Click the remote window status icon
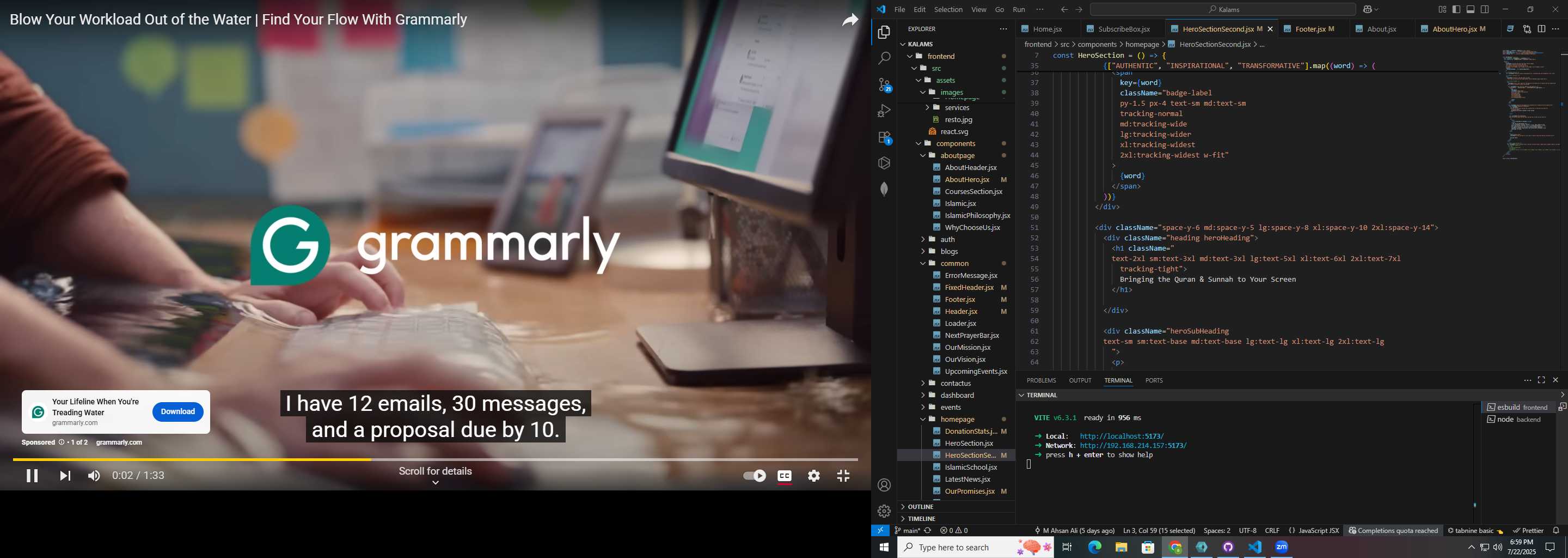Viewport: 1568px width, 558px height. tap(880, 531)
